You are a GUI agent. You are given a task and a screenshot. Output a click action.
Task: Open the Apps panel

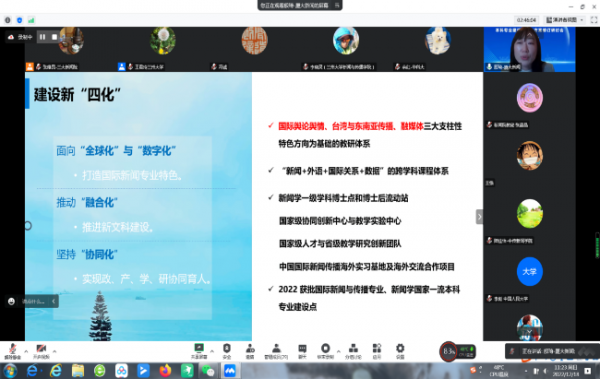point(377,351)
